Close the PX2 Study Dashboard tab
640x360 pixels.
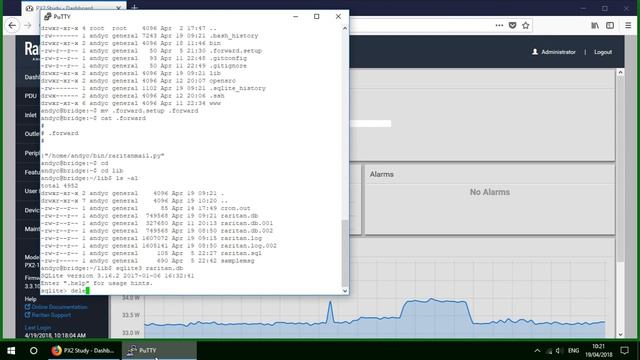click(x=118, y=8)
